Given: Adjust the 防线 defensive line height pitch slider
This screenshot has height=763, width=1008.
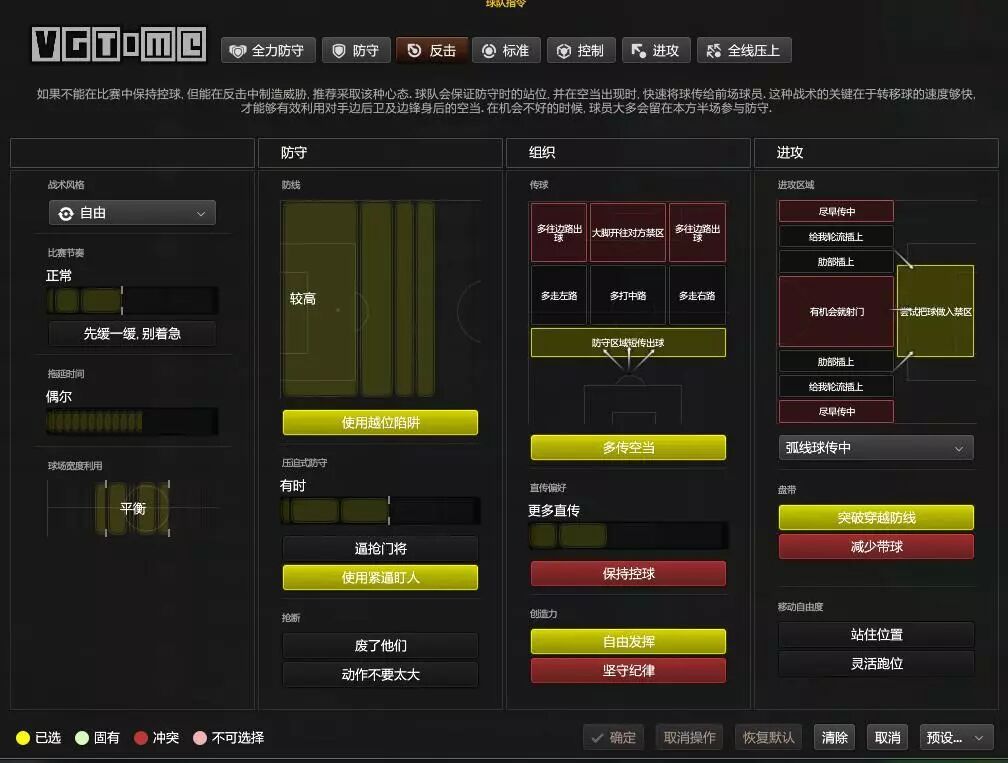Looking at the screenshot, I should pyautogui.click(x=380, y=299).
